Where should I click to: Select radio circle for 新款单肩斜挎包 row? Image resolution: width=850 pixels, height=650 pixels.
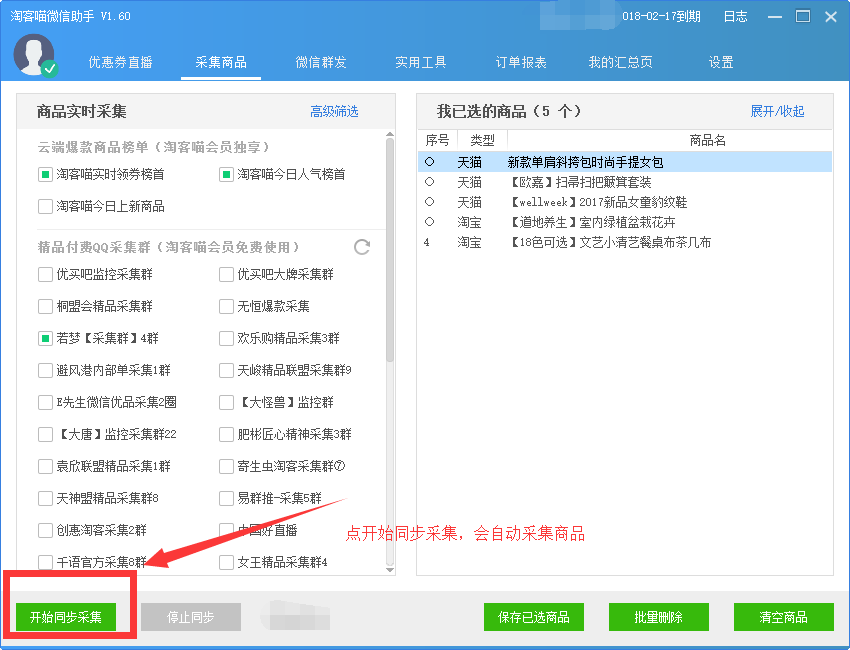pos(429,162)
